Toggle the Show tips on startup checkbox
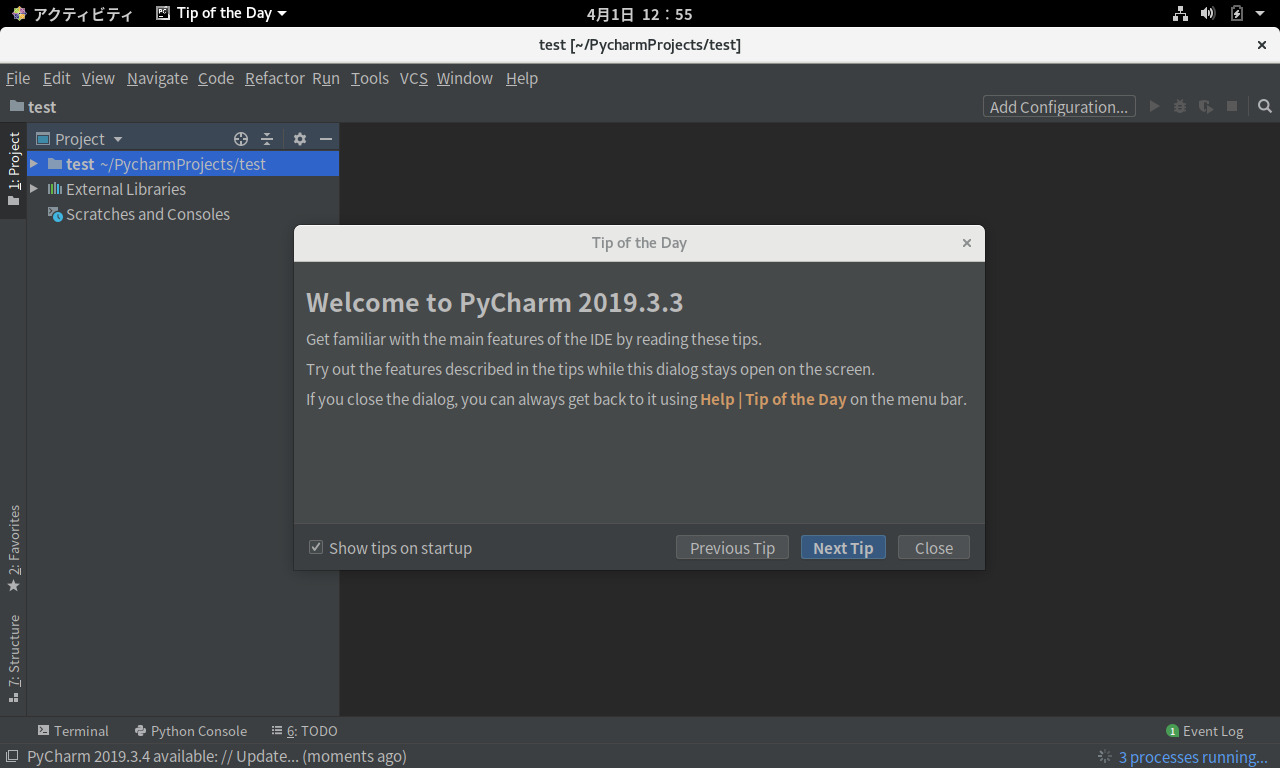Viewport: 1280px width, 768px height. point(315,547)
